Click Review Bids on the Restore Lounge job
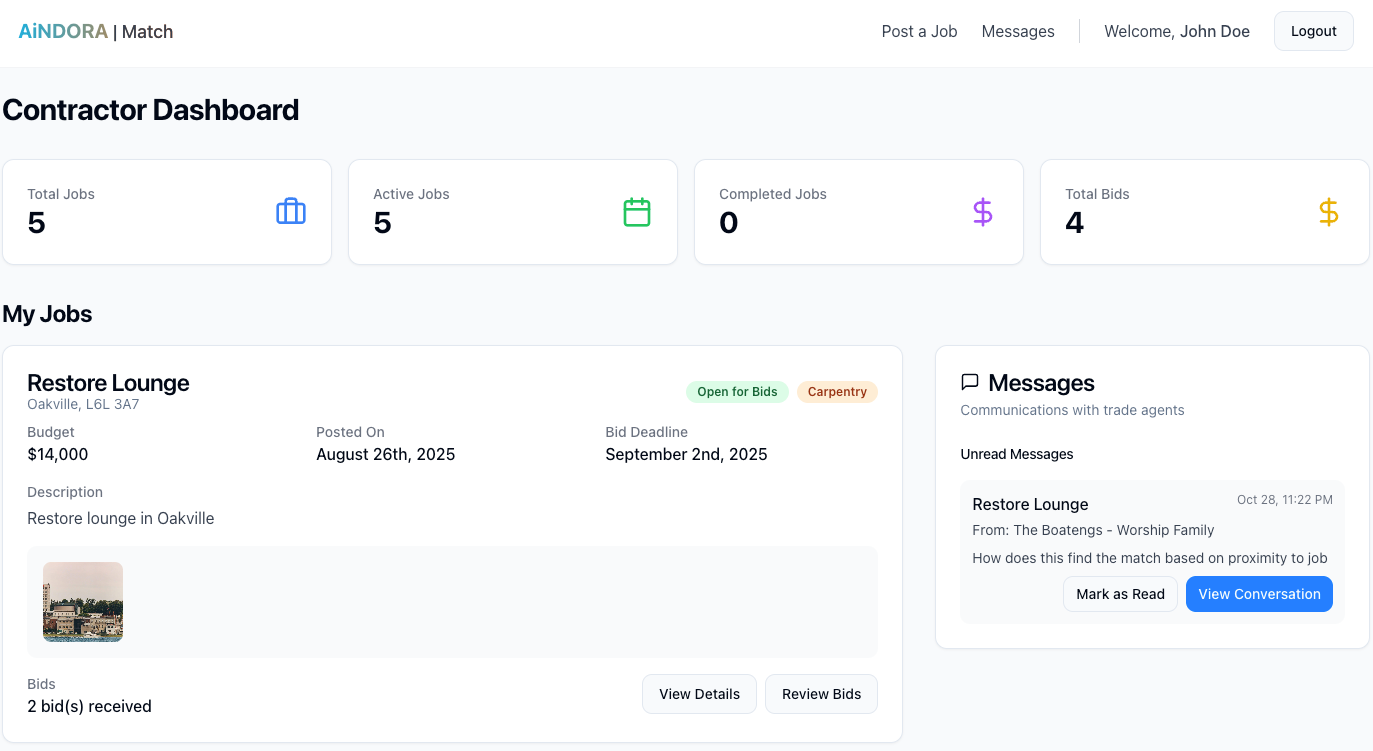The height and width of the screenshot is (751, 1373). 821,693
